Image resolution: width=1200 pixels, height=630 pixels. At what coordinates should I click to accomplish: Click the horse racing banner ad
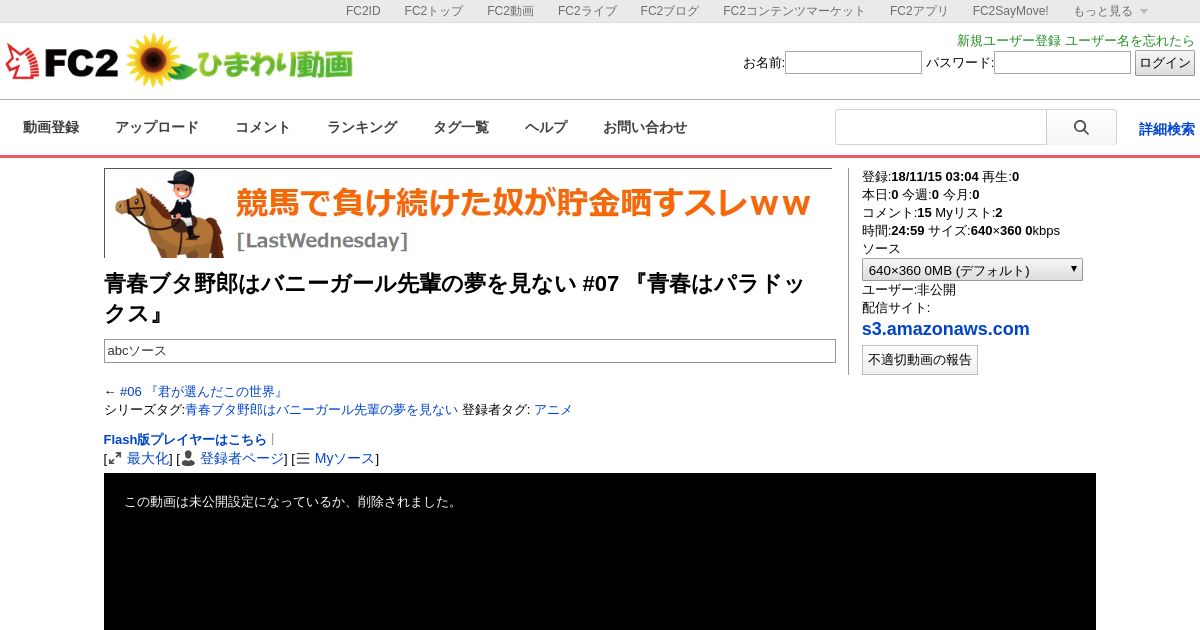tap(468, 213)
